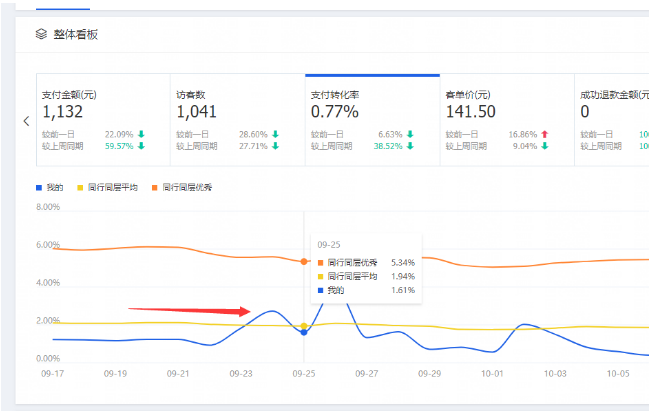Click the 1,132 payment amount value
The image size is (650, 412).
click(x=63, y=111)
